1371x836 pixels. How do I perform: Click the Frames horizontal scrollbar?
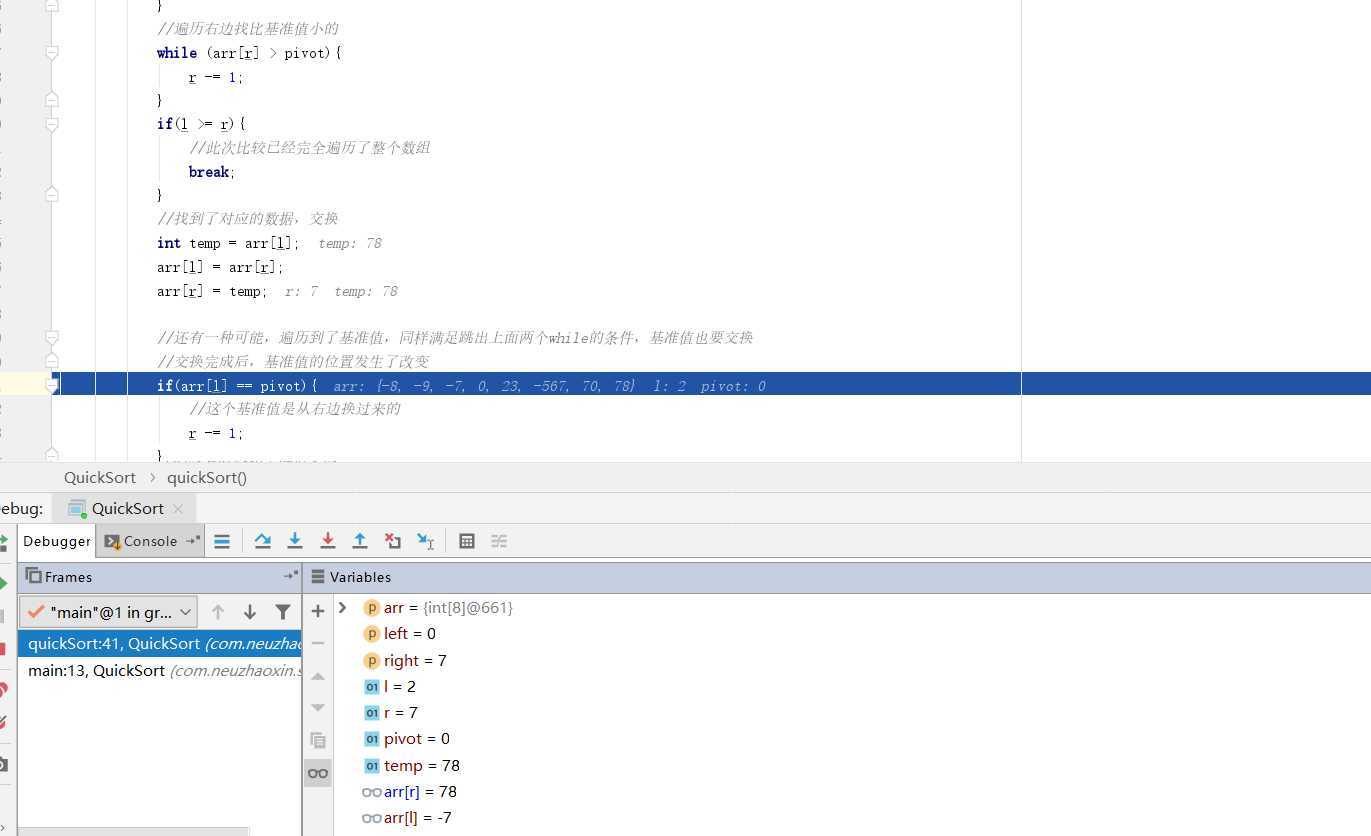click(133, 831)
